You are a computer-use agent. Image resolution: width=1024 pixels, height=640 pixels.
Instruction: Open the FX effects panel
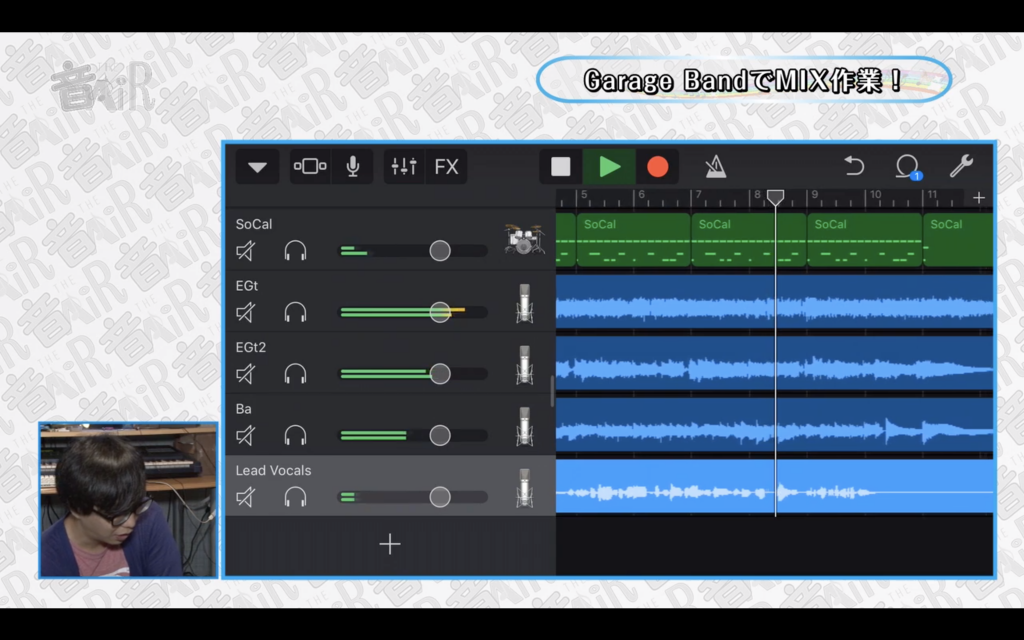pyautogui.click(x=446, y=167)
